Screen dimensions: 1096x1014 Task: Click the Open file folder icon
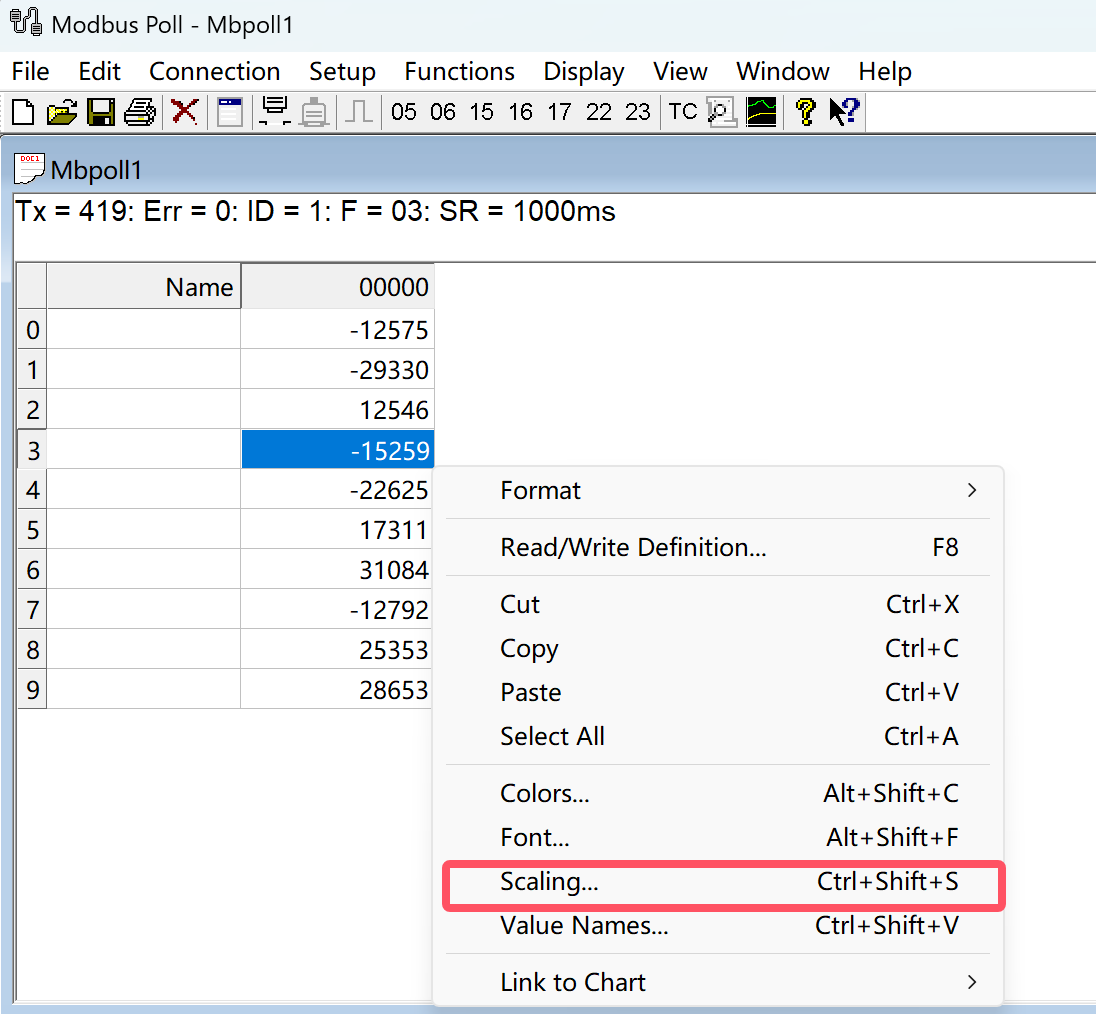click(x=62, y=112)
